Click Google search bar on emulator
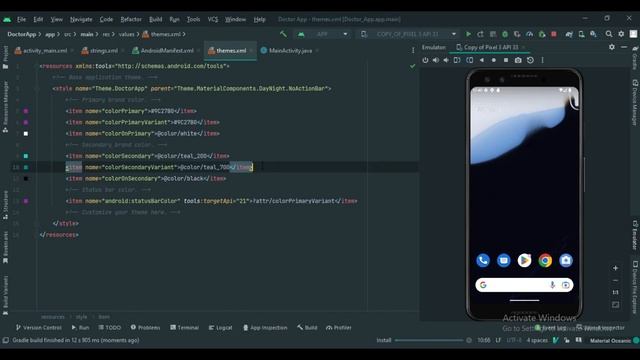The width and height of the screenshot is (640, 360). pyautogui.click(x=524, y=285)
